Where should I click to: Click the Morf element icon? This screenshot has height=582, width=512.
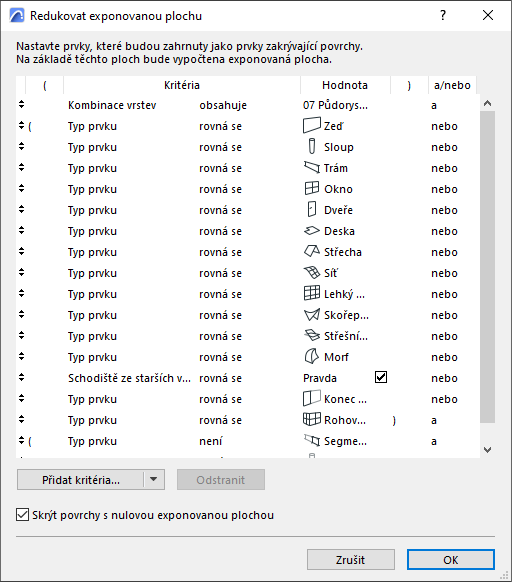312,356
